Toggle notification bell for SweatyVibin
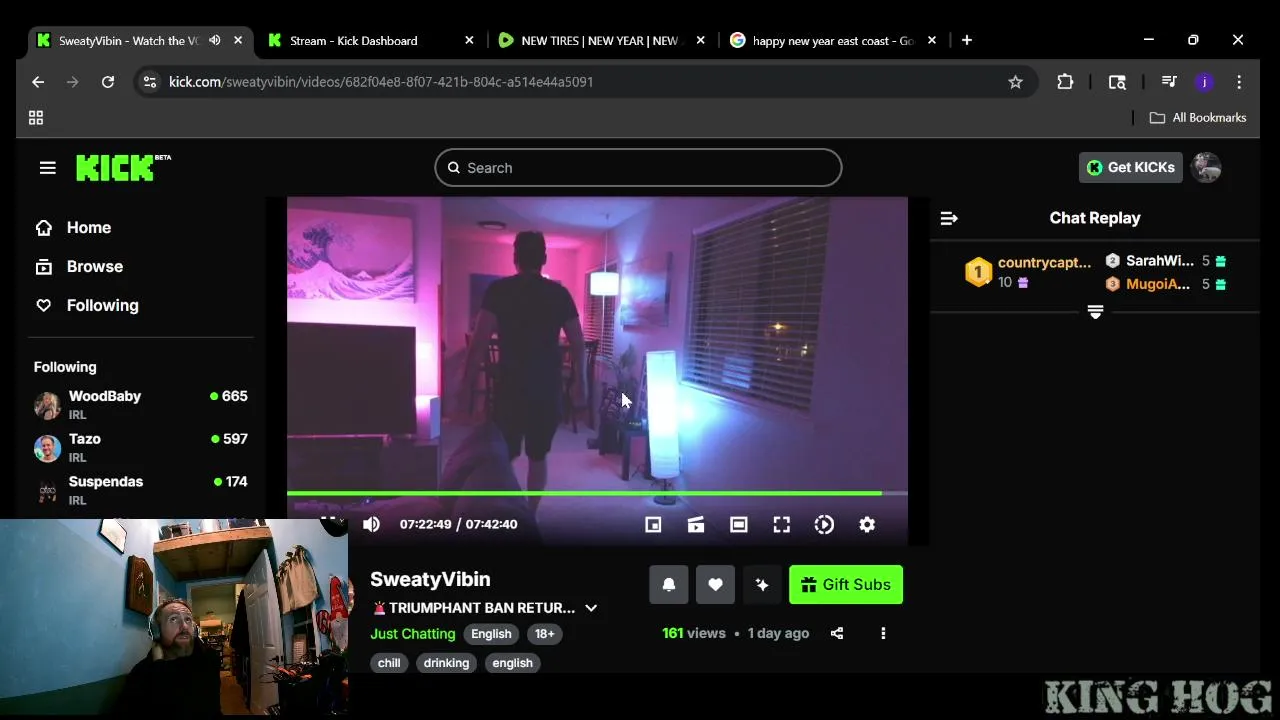Screen dimensions: 1280x720 coord(669,585)
